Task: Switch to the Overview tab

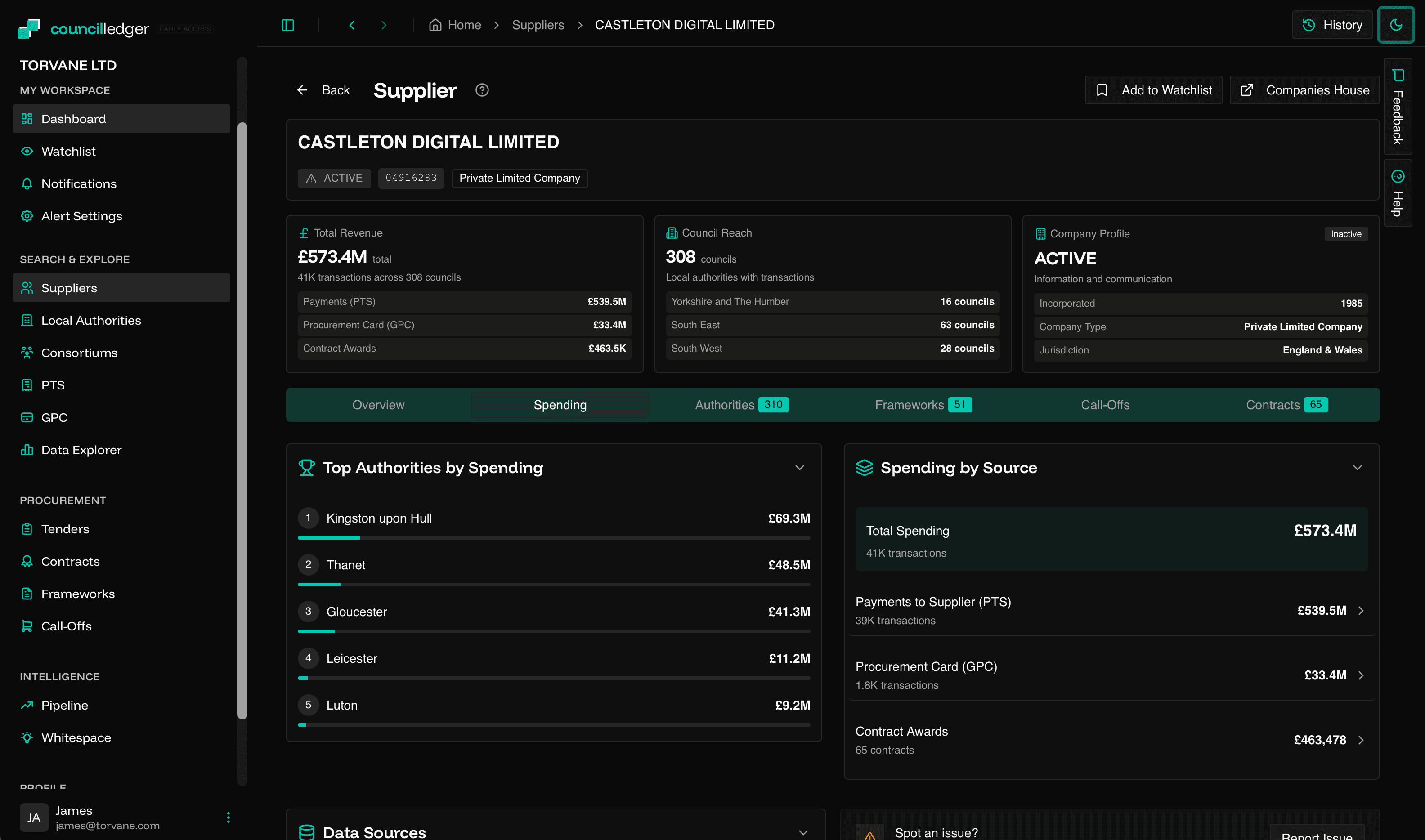Action: (x=378, y=405)
